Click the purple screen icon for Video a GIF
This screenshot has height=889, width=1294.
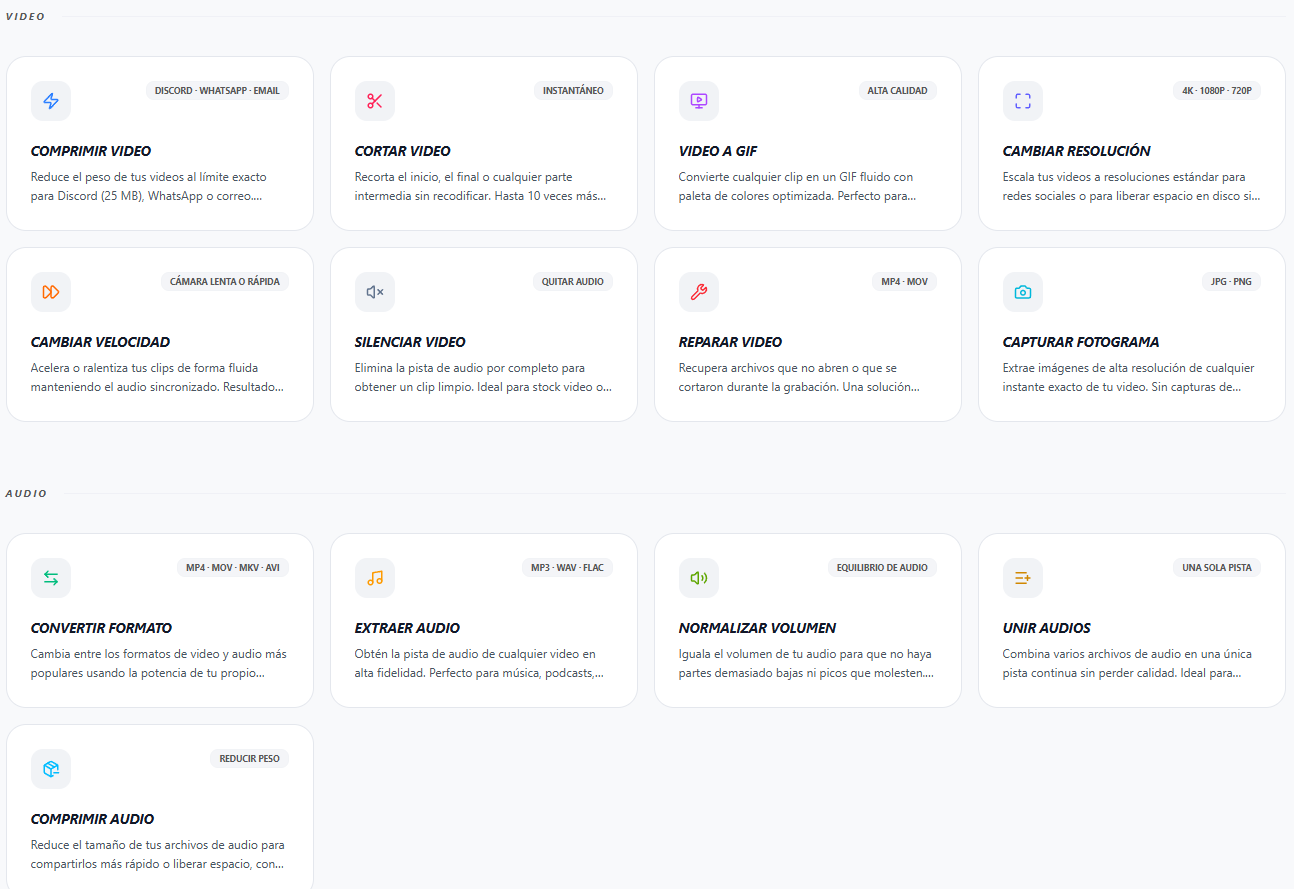tap(699, 101)
